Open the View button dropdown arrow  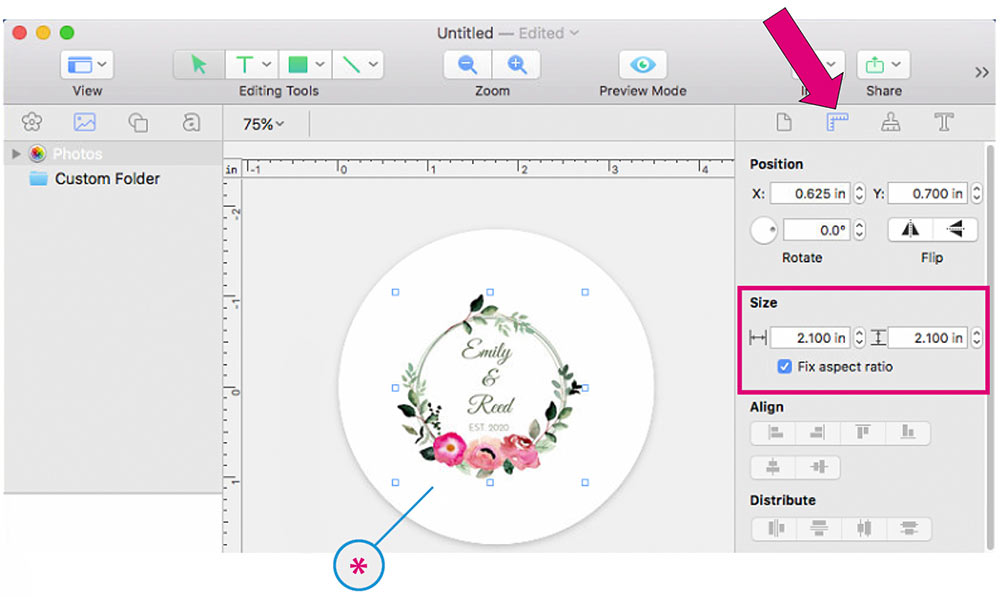pyautogui.click(x=102, y=64)
